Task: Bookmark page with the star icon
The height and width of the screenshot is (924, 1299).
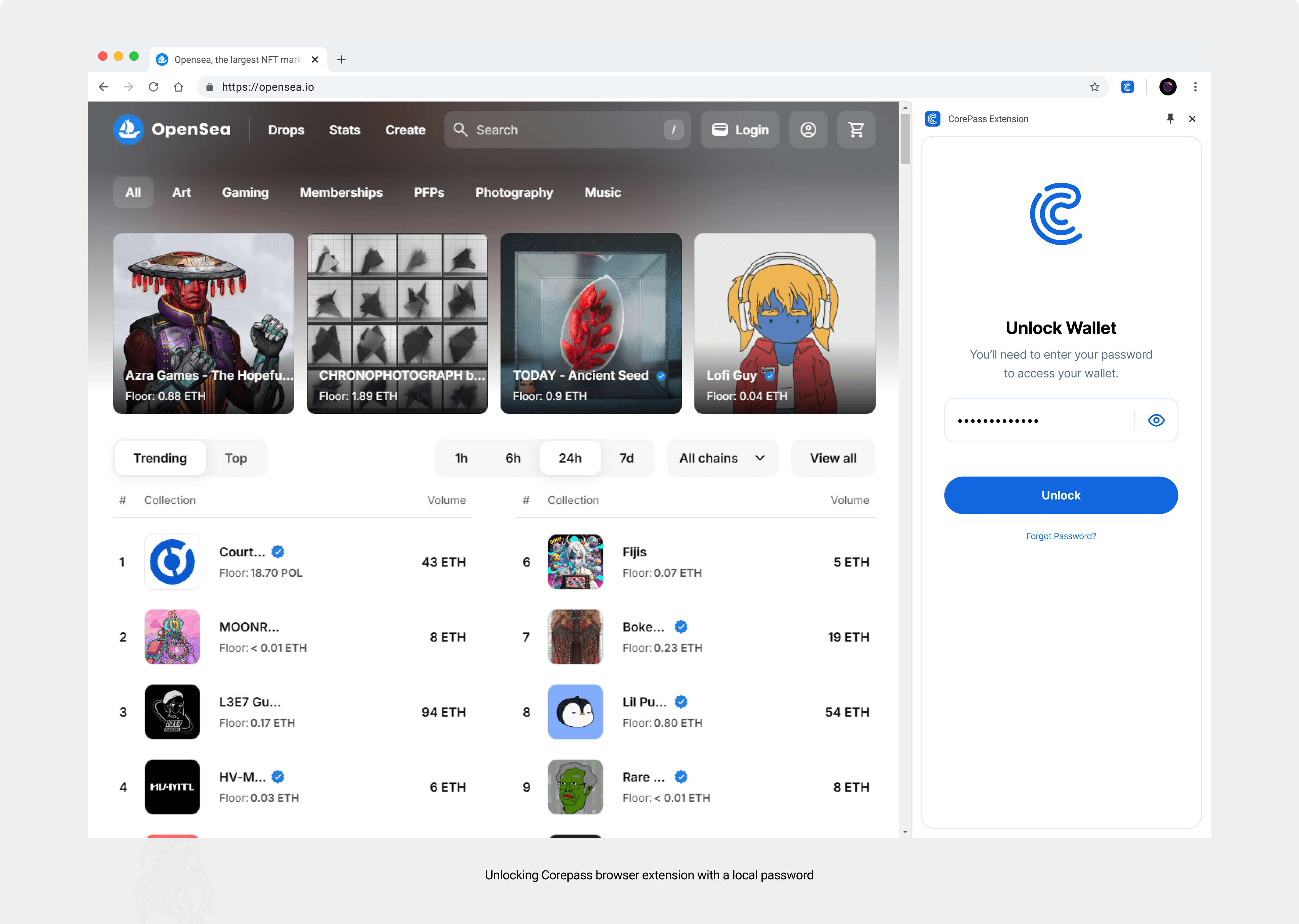Action: tap(1094, 87)
